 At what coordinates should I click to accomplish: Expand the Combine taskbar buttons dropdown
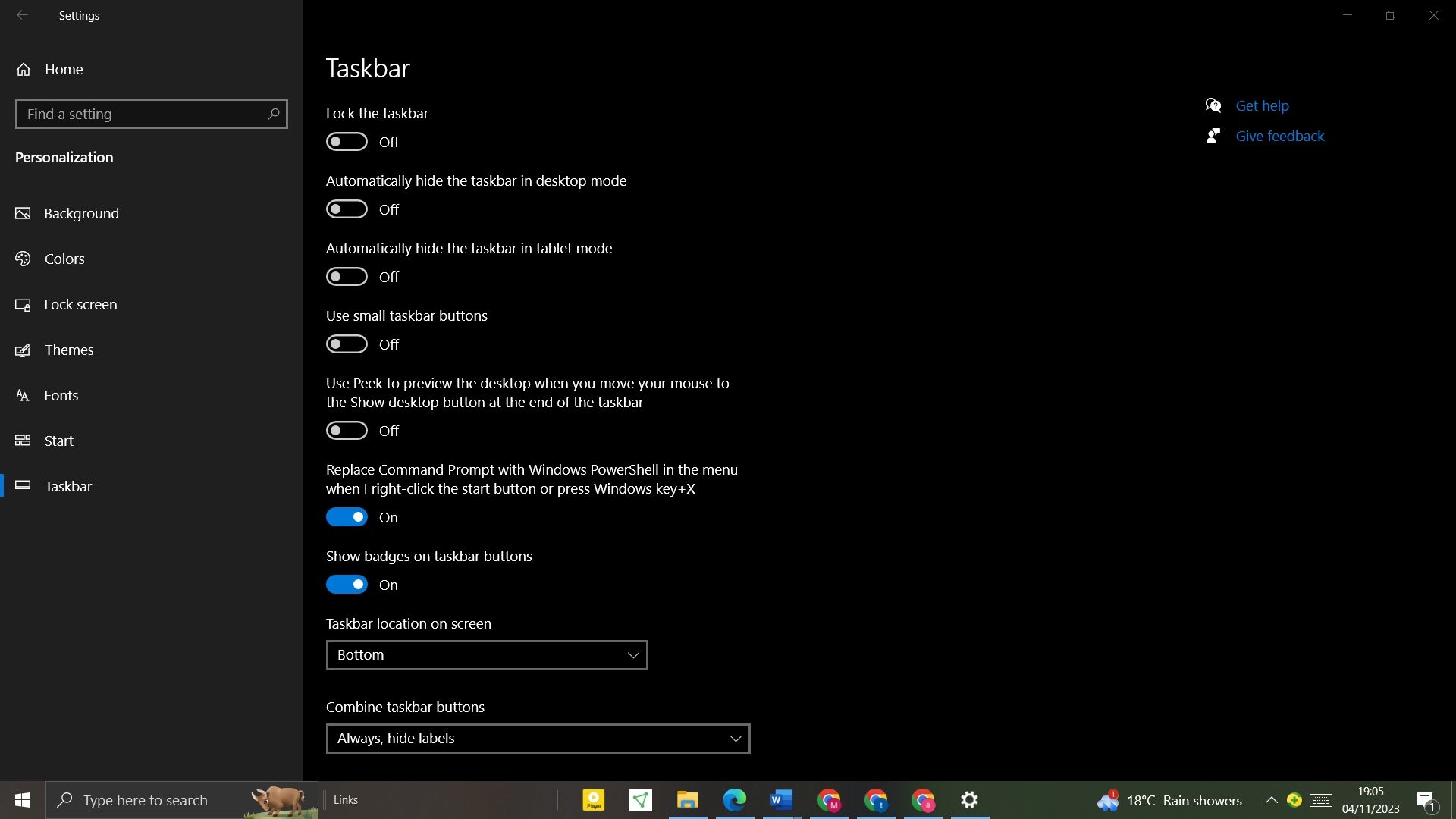pyautogui.click(x=537, y=738)
